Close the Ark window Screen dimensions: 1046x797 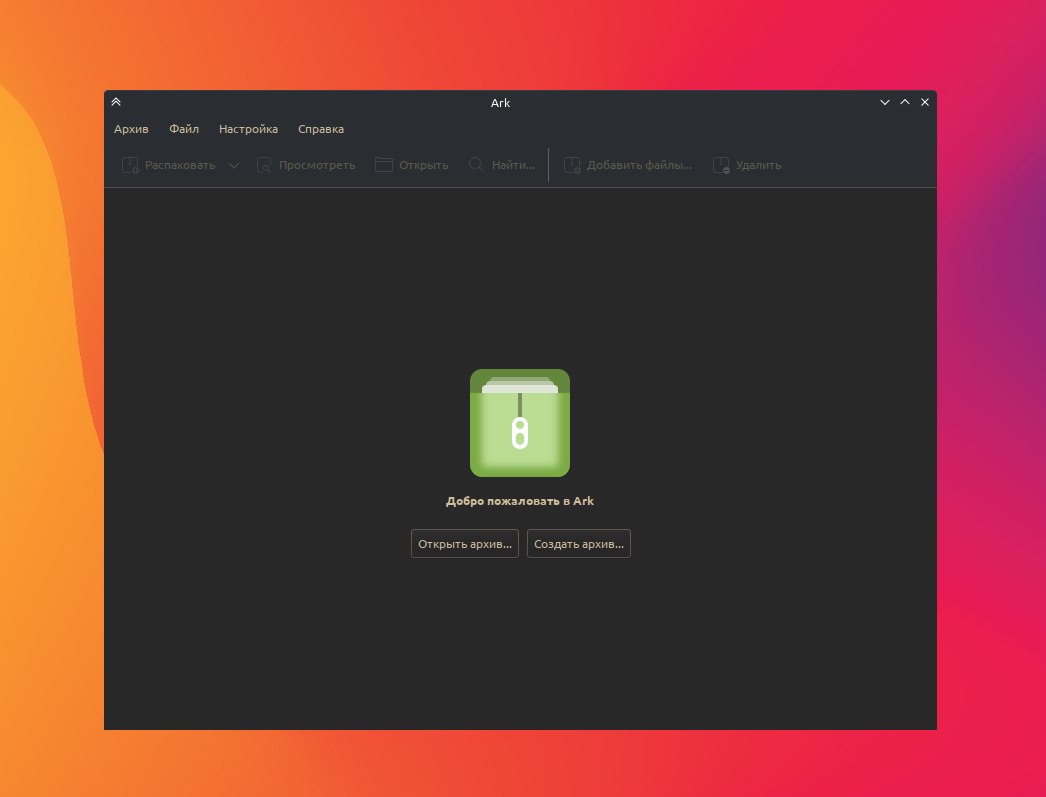(x=925, y=102)
